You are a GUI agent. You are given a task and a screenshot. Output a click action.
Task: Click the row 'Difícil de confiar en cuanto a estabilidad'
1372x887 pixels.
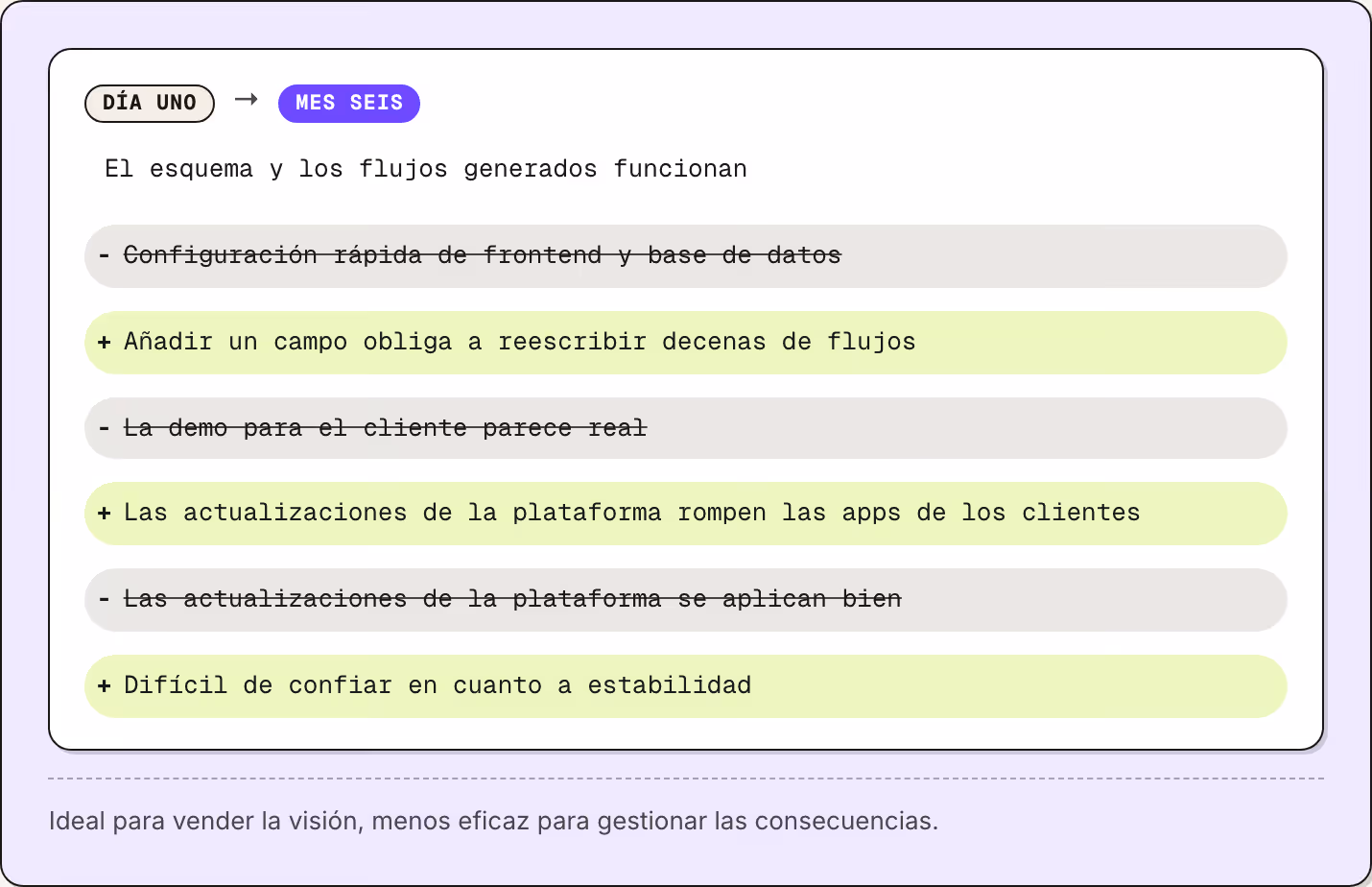tap(685, 686)
